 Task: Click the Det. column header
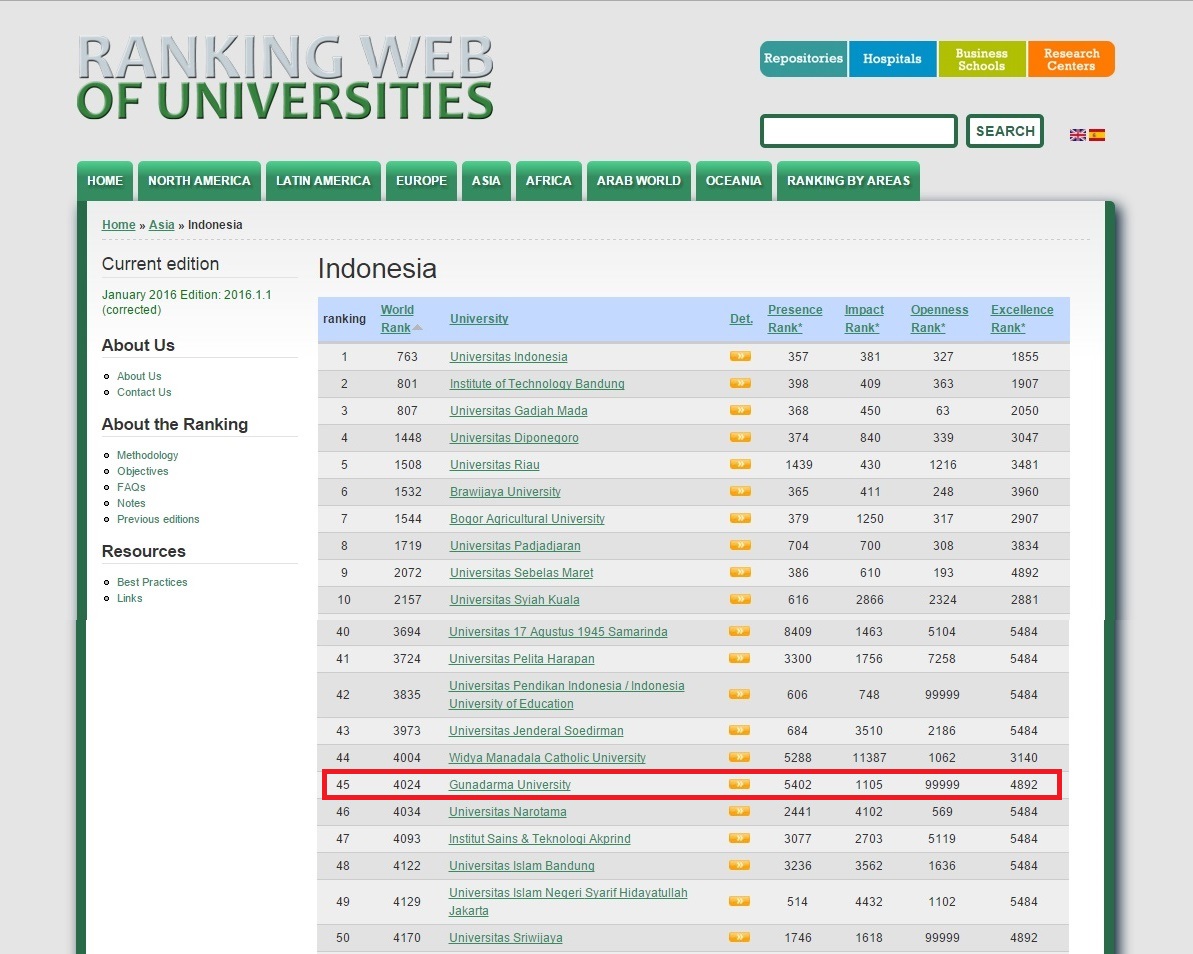pyautogui.click(x=741, y=319)
